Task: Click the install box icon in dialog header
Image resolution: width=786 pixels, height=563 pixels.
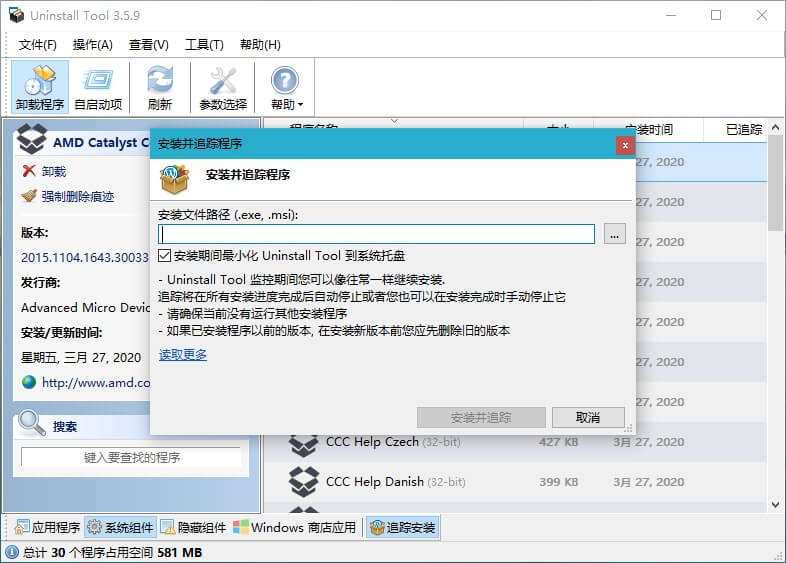Action: 174,179
